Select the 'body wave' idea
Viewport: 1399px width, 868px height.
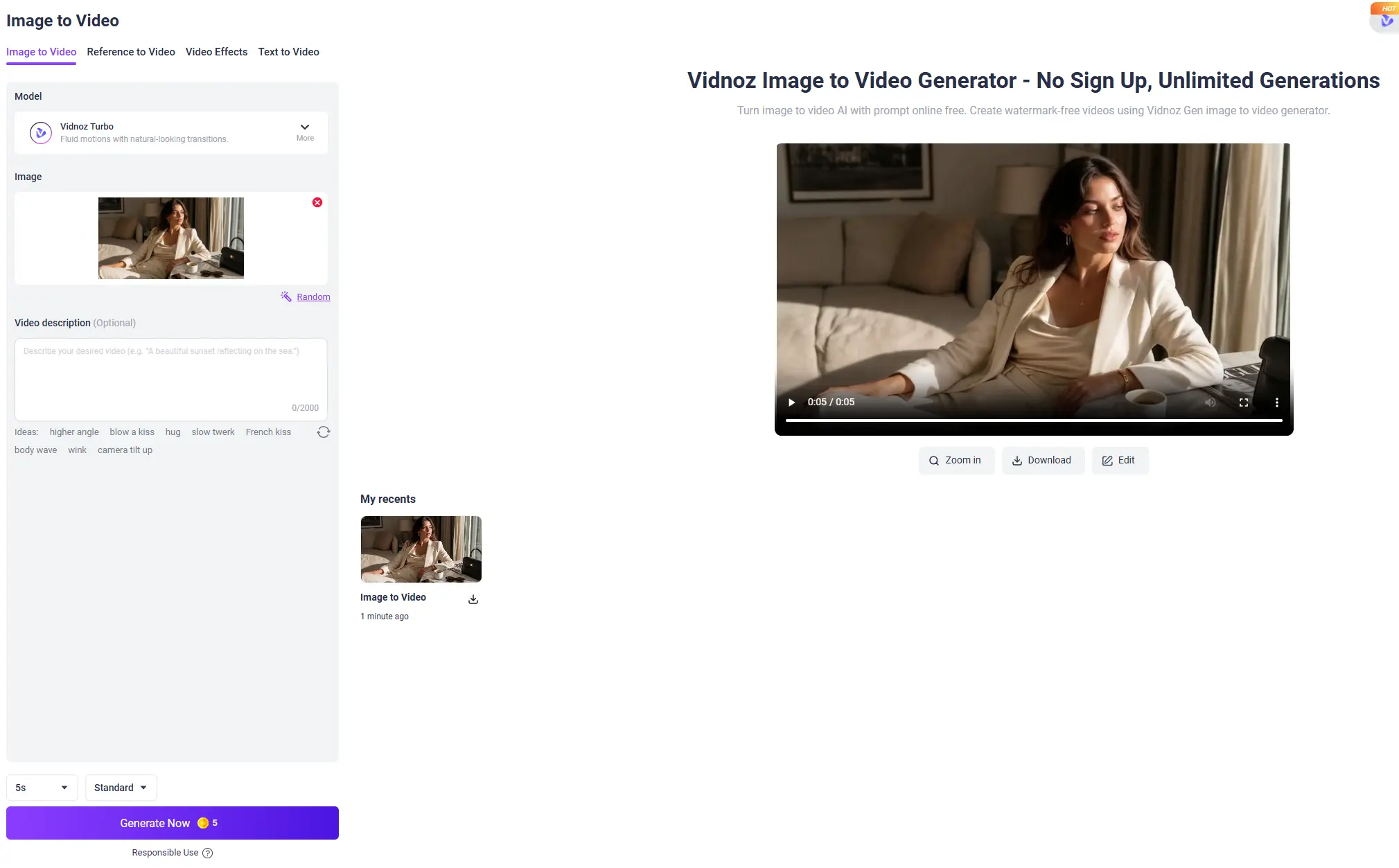(36, 450)
